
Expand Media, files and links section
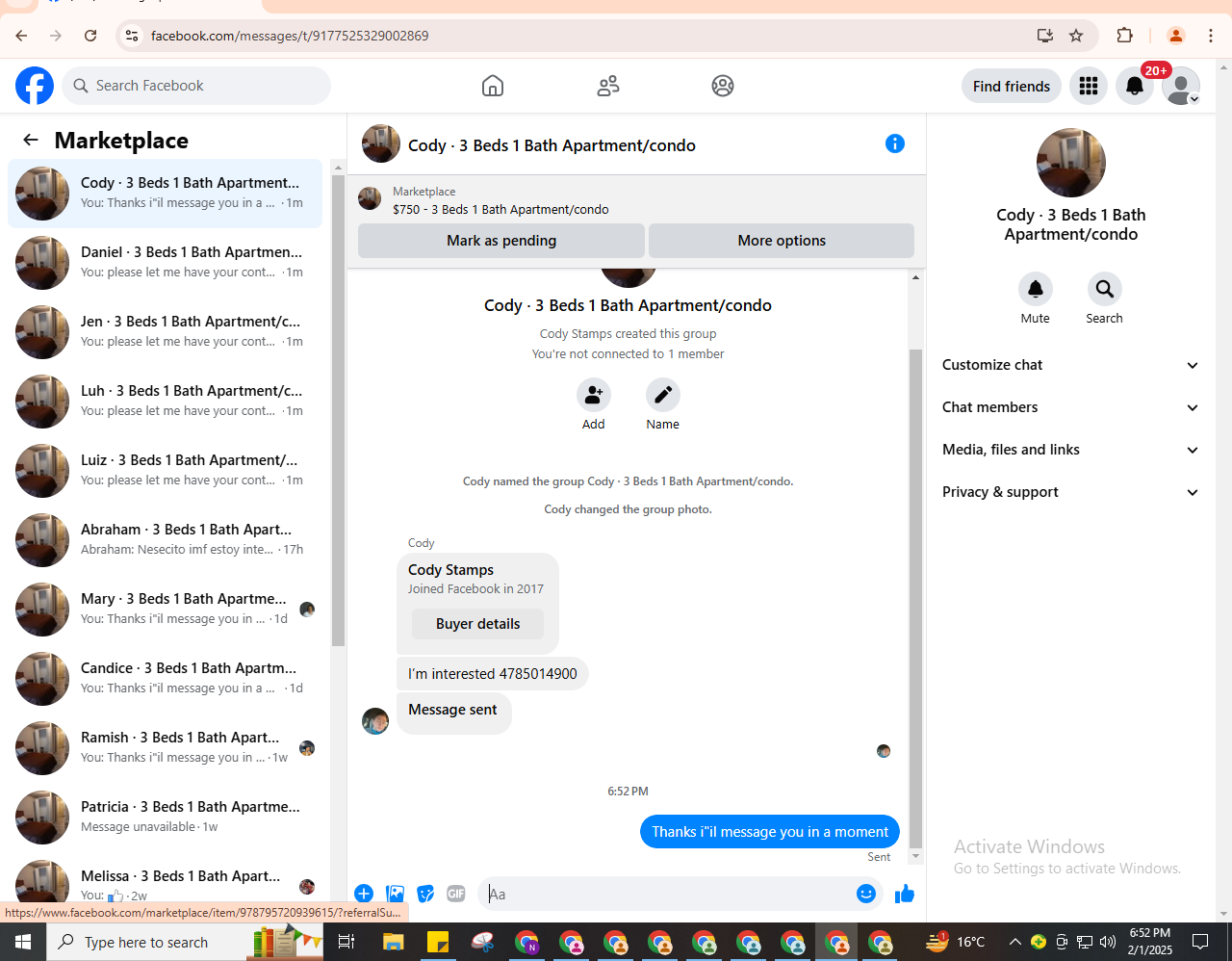(x=1070, y=450)
